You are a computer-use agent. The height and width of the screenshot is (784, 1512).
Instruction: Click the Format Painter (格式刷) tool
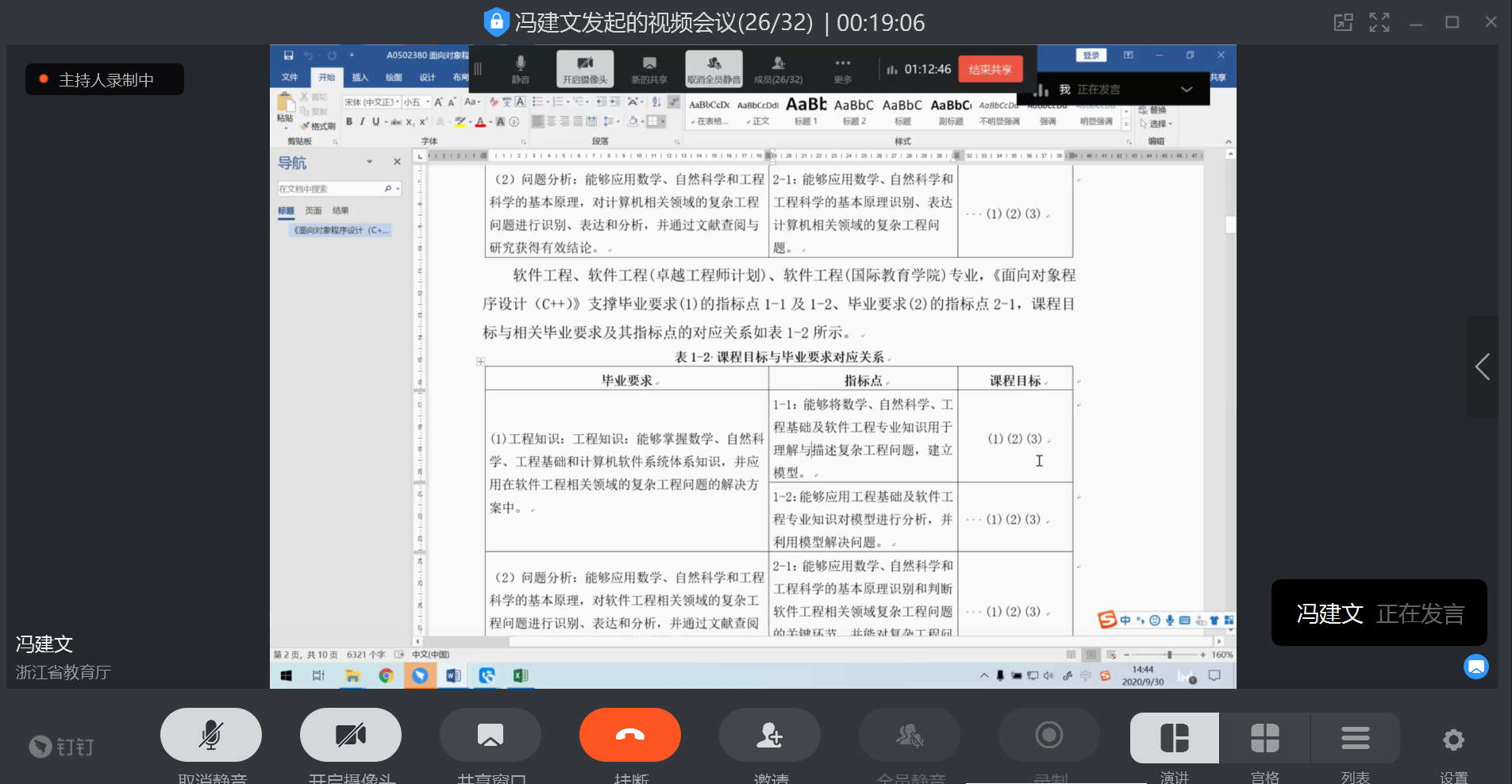(x=318, y=126)
